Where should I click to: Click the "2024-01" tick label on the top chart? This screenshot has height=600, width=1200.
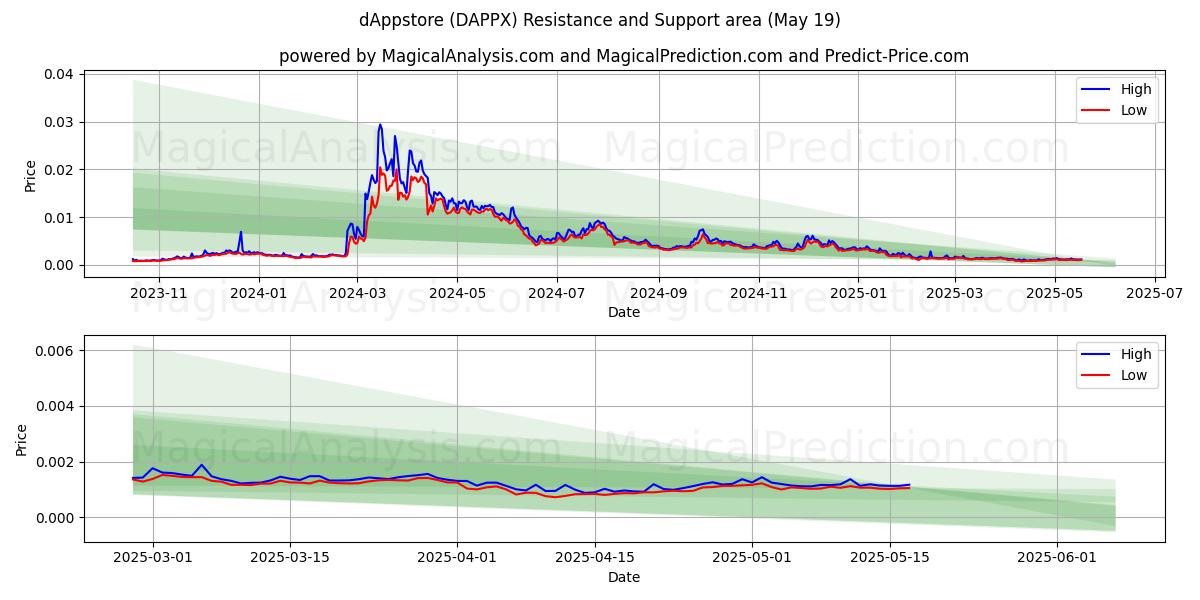pos(260,293)
